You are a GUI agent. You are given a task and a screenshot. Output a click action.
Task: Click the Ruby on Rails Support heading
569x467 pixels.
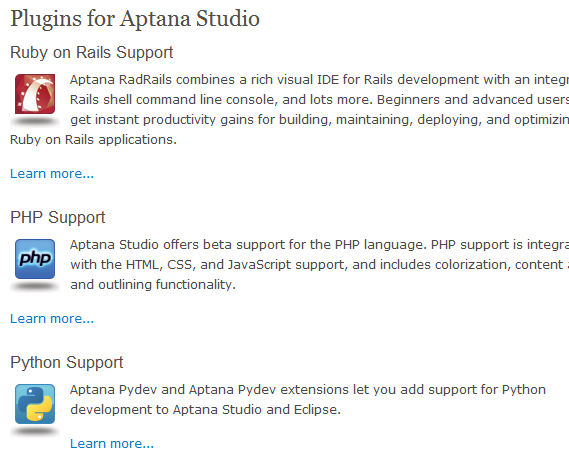pos(92,53)
